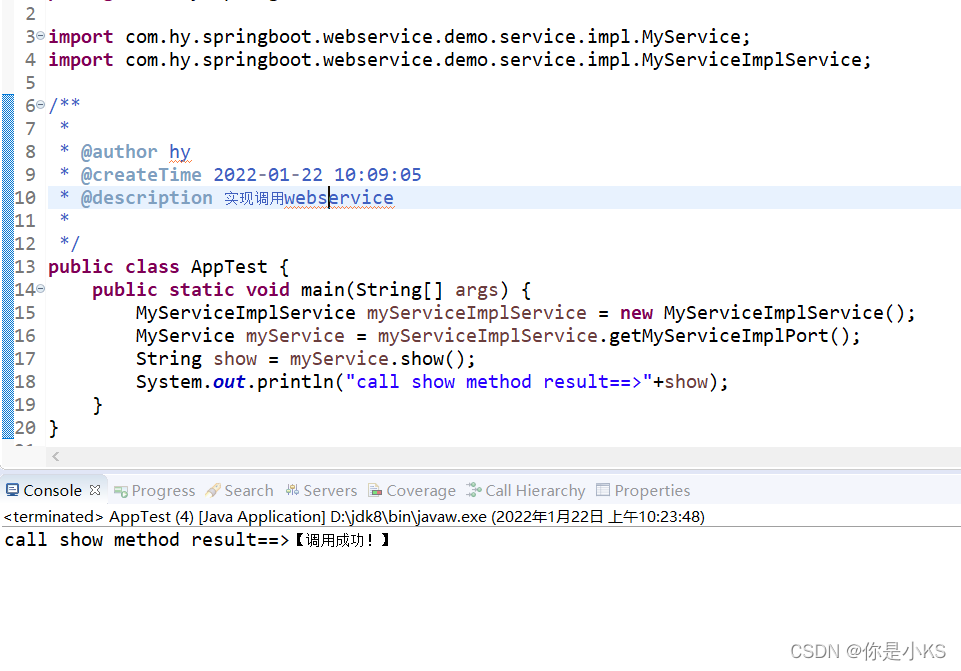Click line number 10 in the gutter
Viewport: 961px width, 671px height.
25,198
